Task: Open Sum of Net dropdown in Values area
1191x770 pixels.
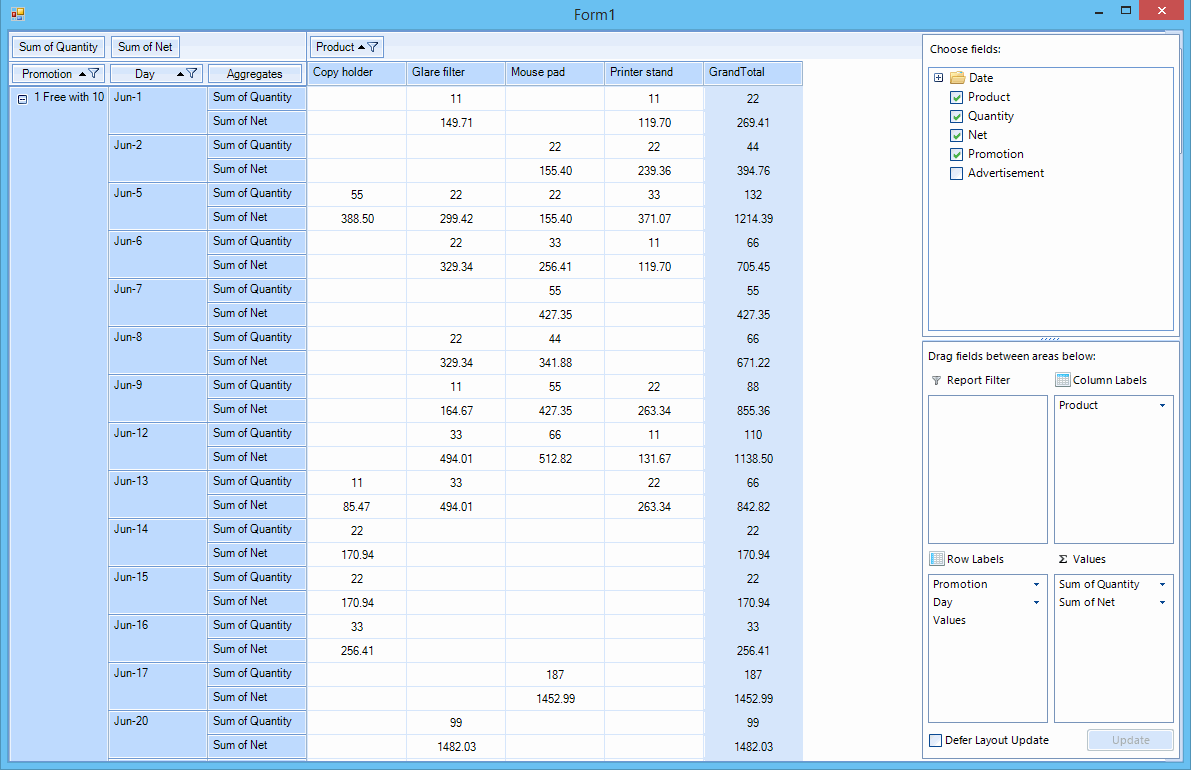Action: coord(1162,602)
